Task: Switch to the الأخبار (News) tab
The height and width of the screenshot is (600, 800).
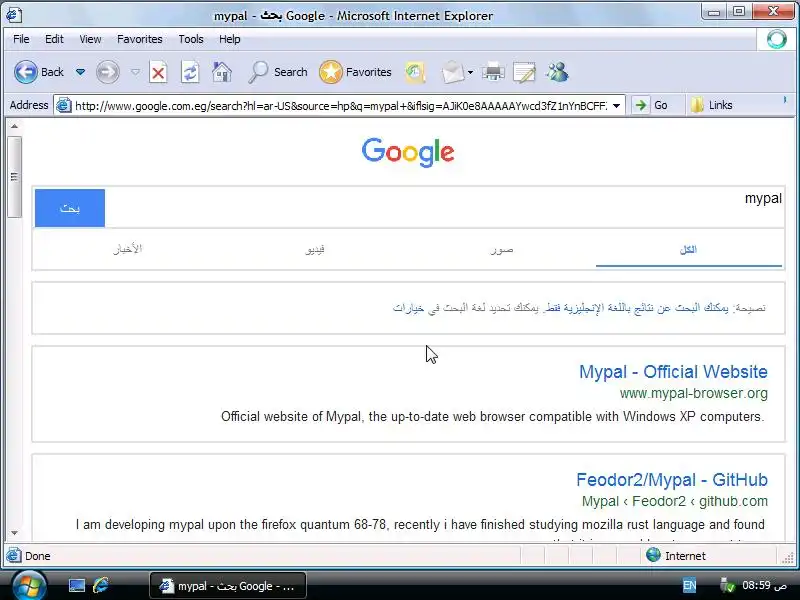Action: (x=128, y=249)
